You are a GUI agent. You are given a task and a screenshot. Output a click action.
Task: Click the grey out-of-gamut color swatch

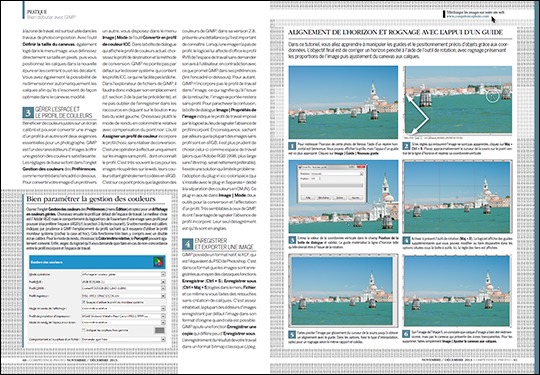pyautogui.click(x=159, y=330)
